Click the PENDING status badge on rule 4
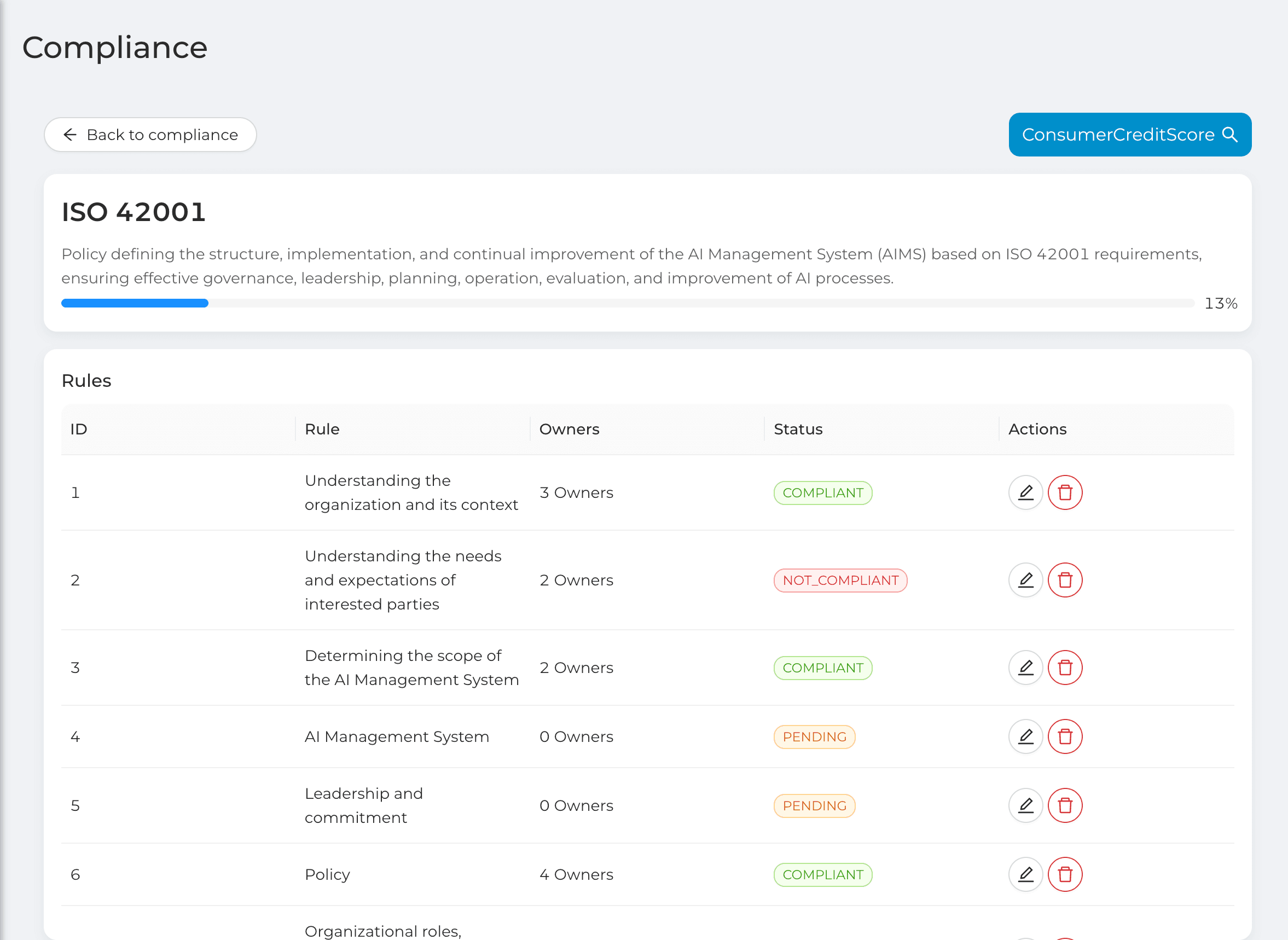 coord(814,736)
